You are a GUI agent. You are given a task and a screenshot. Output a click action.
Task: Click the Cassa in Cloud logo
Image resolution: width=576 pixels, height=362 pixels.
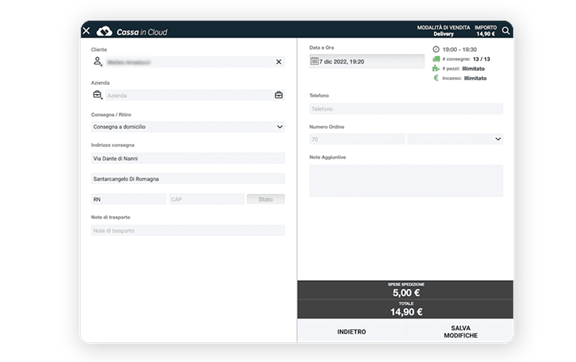(132, 32)
